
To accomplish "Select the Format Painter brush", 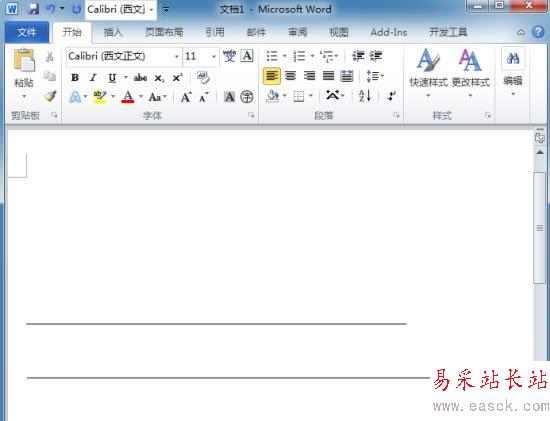I will 50,95.
